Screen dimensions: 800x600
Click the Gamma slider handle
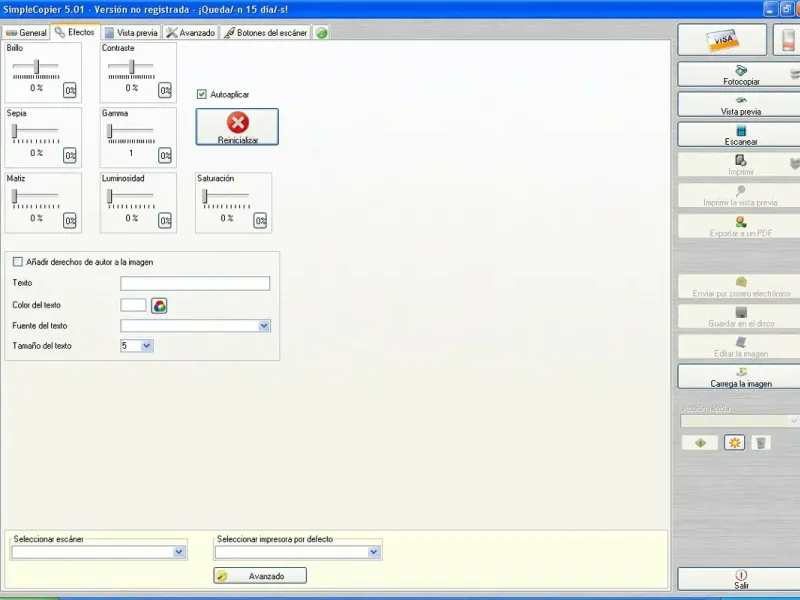click(110, 131)
